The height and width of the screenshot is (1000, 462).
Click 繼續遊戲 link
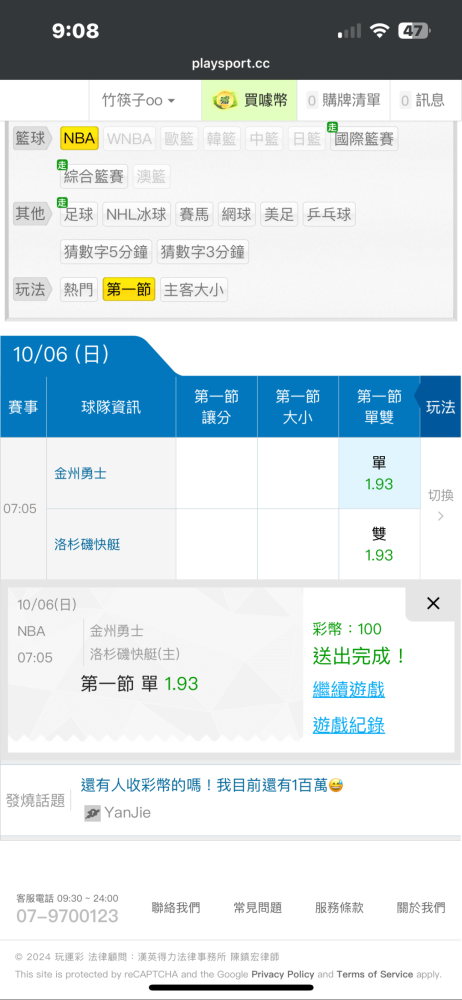pyautogui.click(x=348, y=689)
